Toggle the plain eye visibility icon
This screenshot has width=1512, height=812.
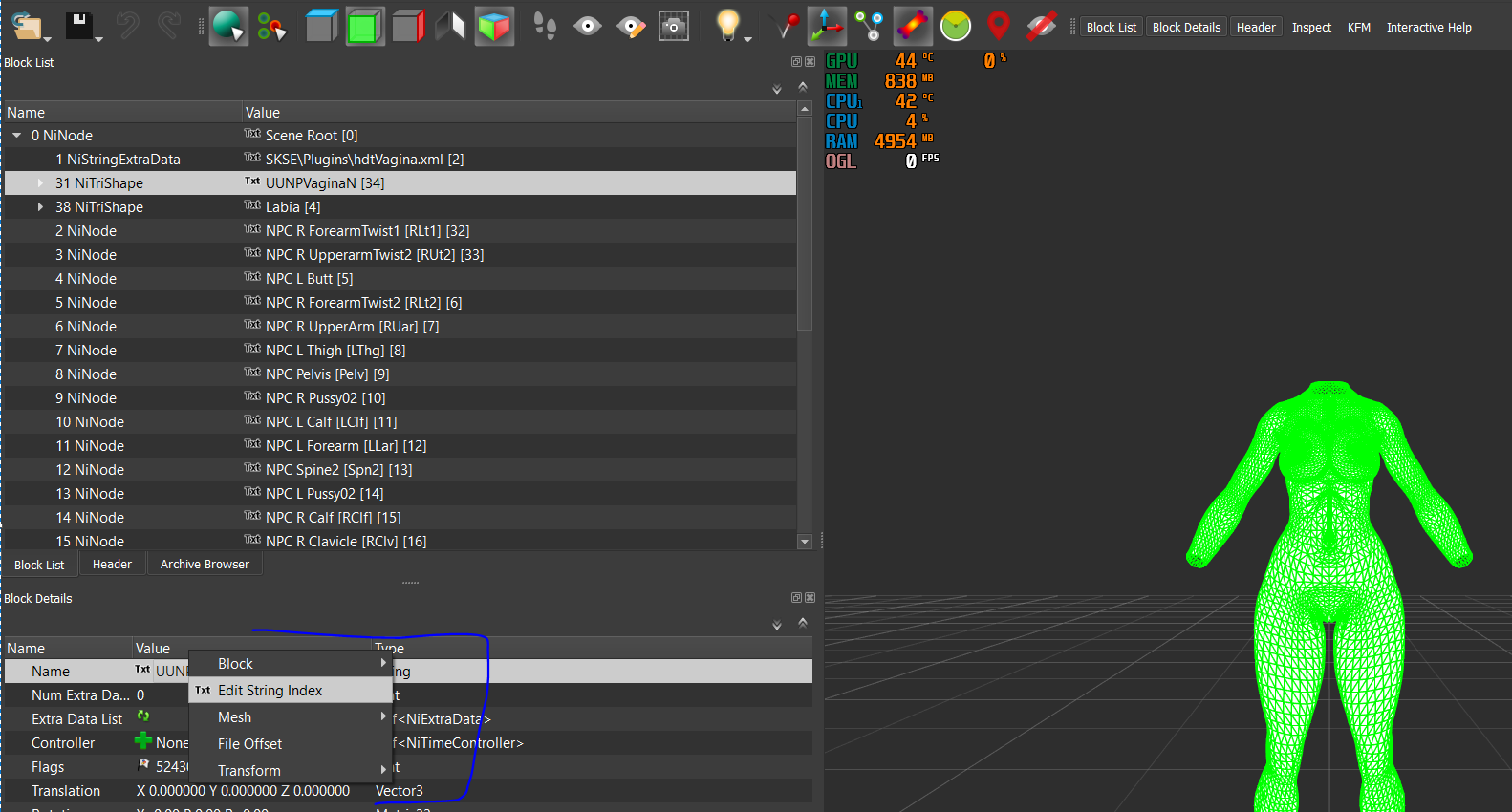pos(588,26)
